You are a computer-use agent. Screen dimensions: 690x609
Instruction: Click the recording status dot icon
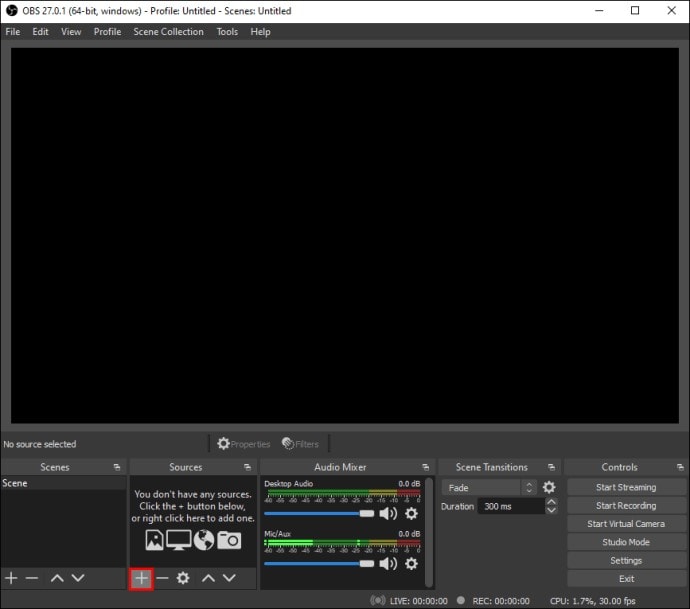pyautogui.click(x=461, y=600)
